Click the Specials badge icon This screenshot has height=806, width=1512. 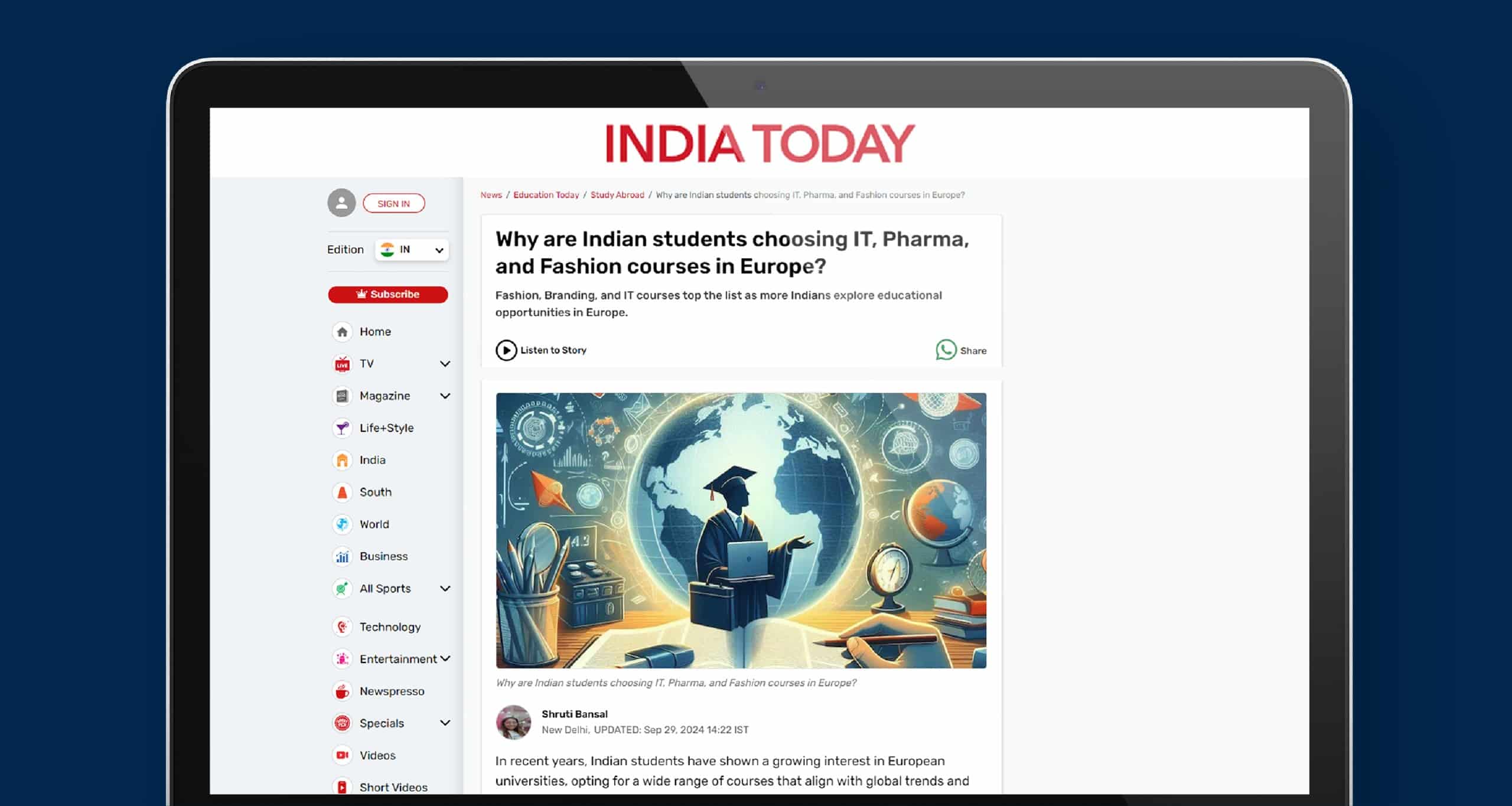pos(342,723)
